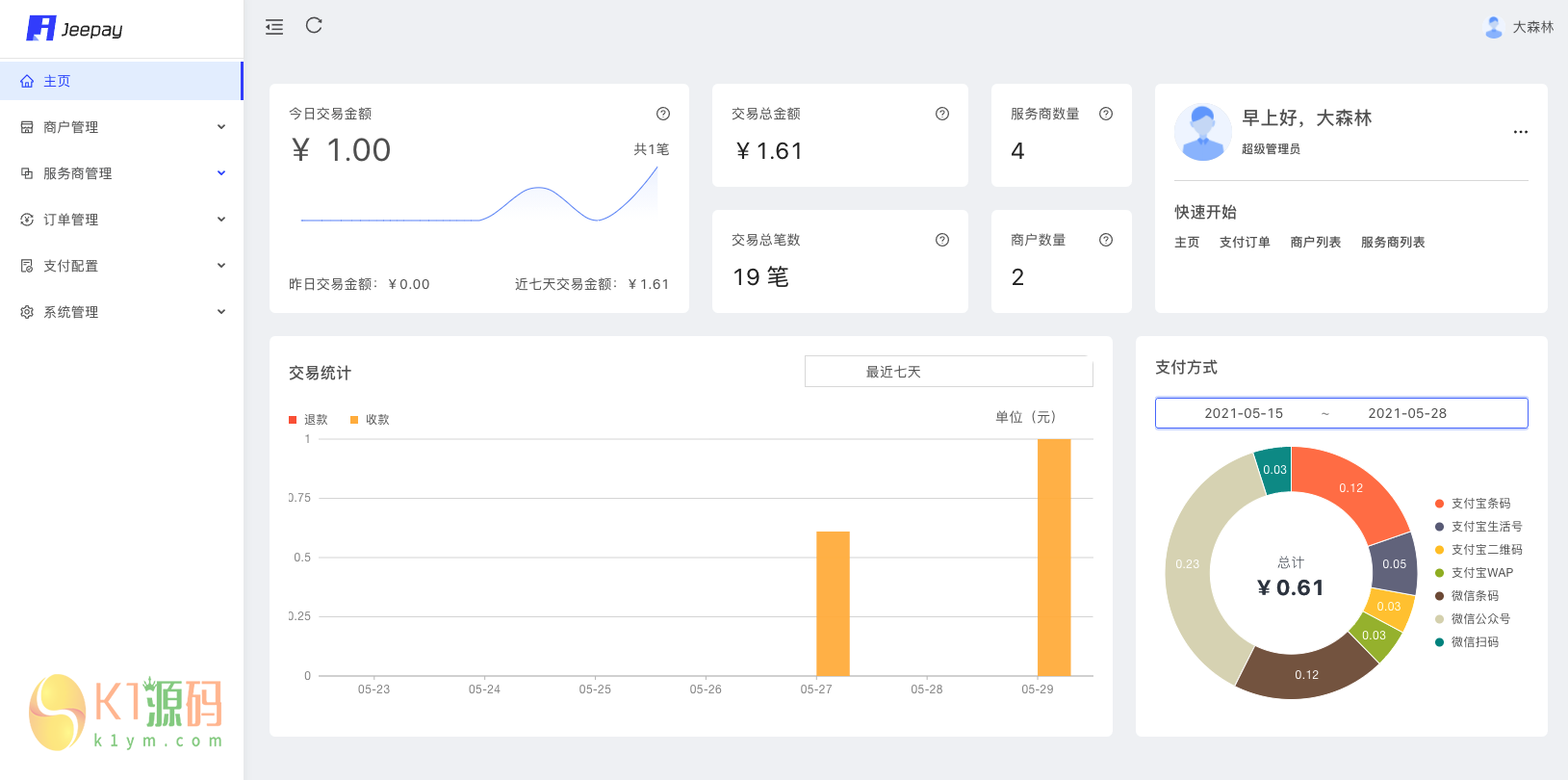The height and width of the screenshot is (780, 1568).
Task: Toggle 支付宝条码 in pie legend
Action: click(x=1473, y=504)
